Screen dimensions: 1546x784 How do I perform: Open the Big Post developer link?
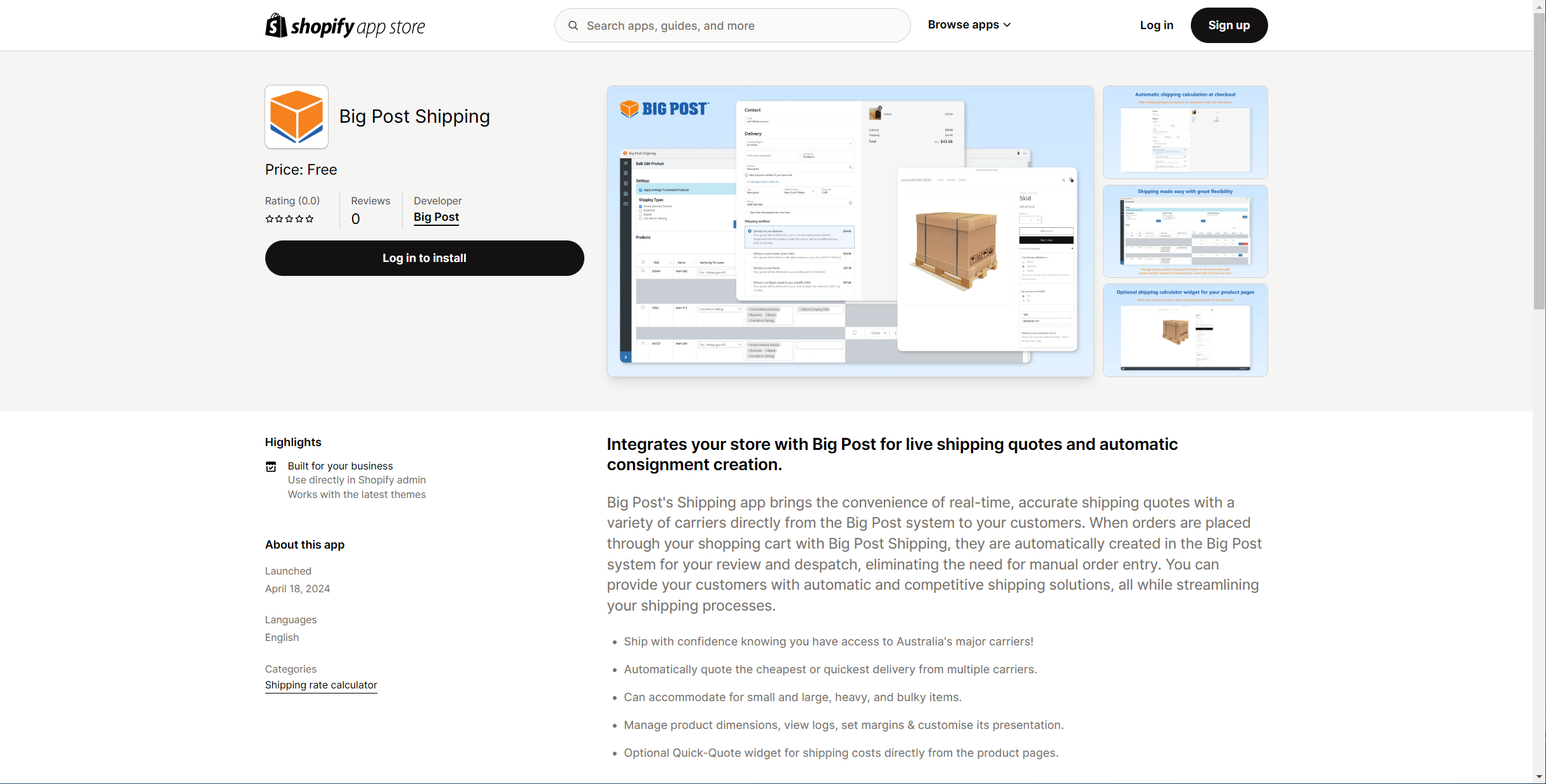436,217
